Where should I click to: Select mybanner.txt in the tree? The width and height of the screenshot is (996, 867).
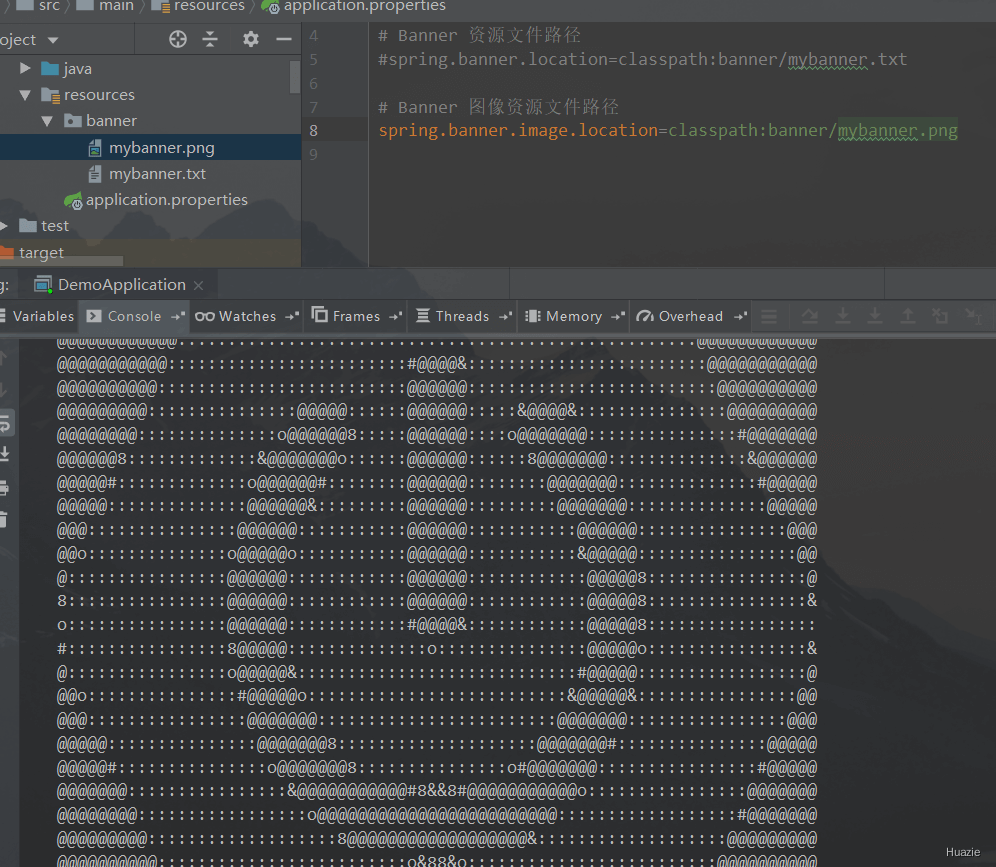point(151,173)
